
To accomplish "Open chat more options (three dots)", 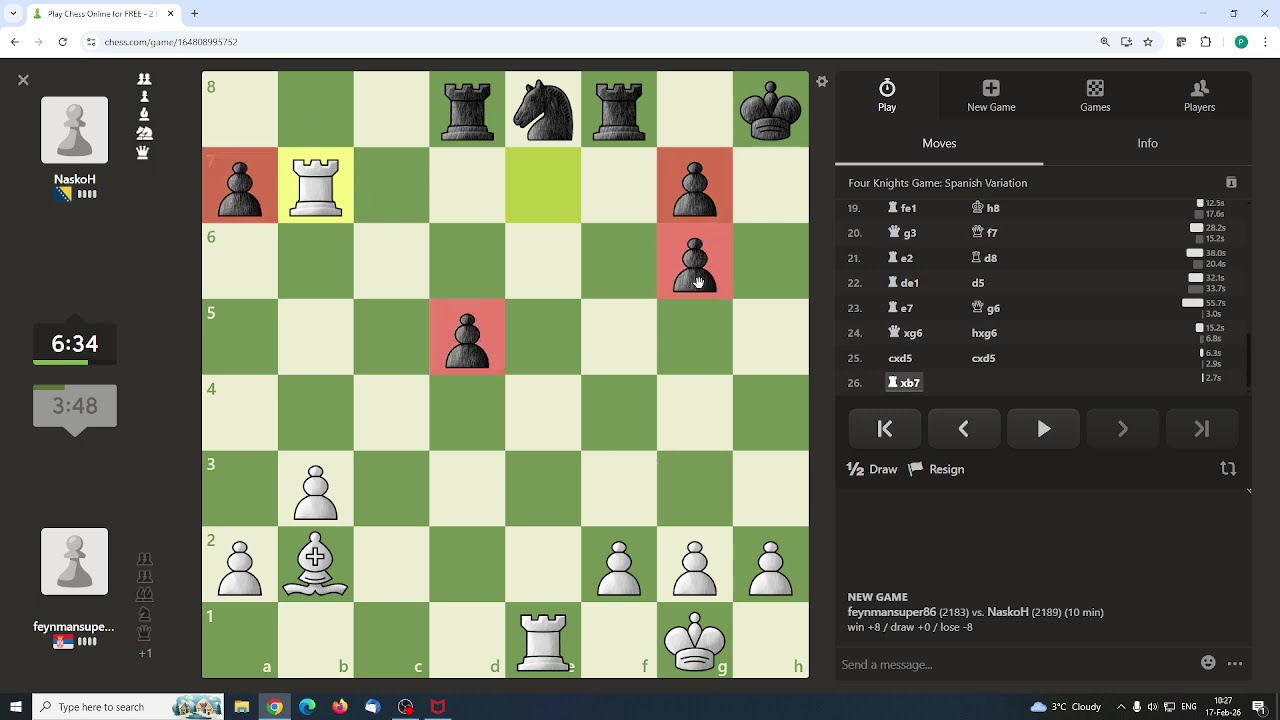I will pos(1235,663).
